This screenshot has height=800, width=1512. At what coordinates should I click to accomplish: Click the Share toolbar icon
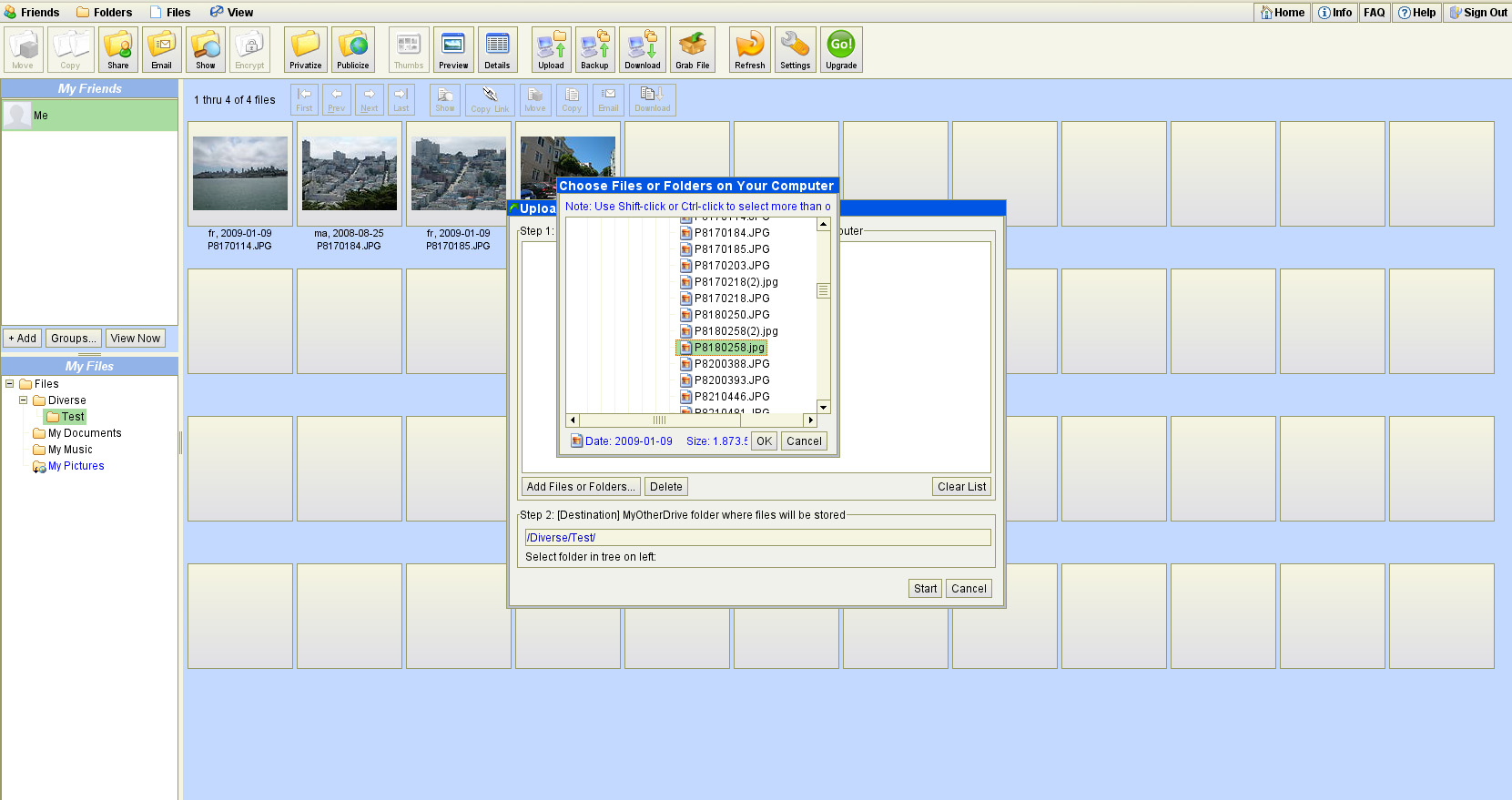[x=118, y=49]
